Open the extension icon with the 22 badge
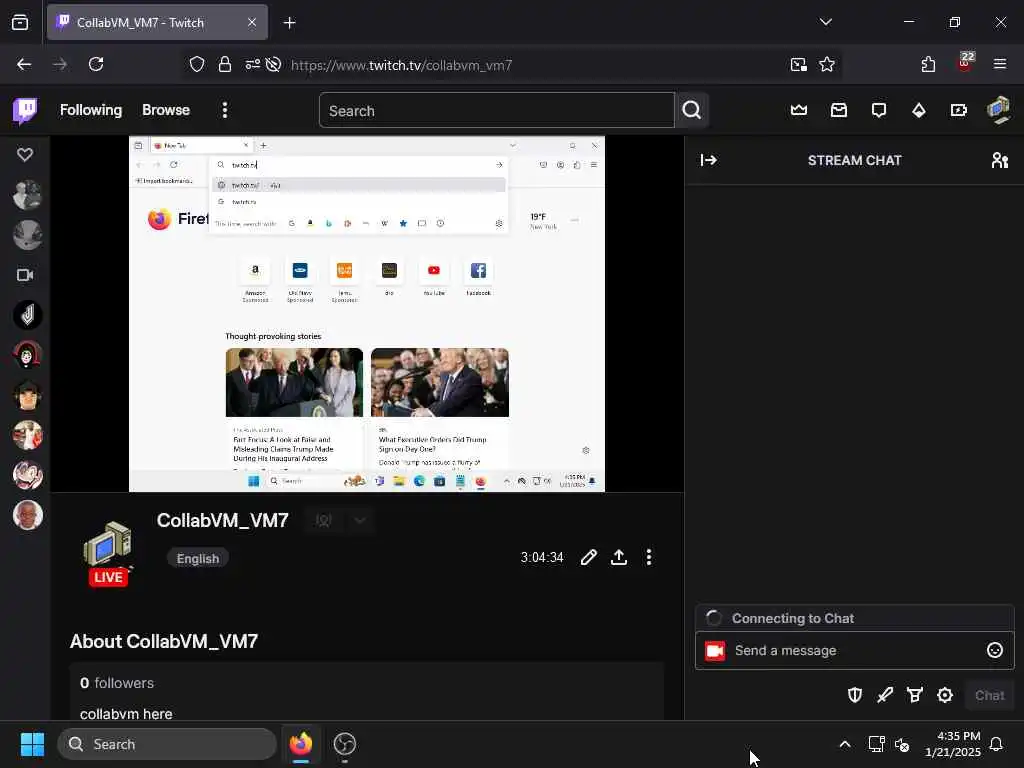 pos(965,63)
